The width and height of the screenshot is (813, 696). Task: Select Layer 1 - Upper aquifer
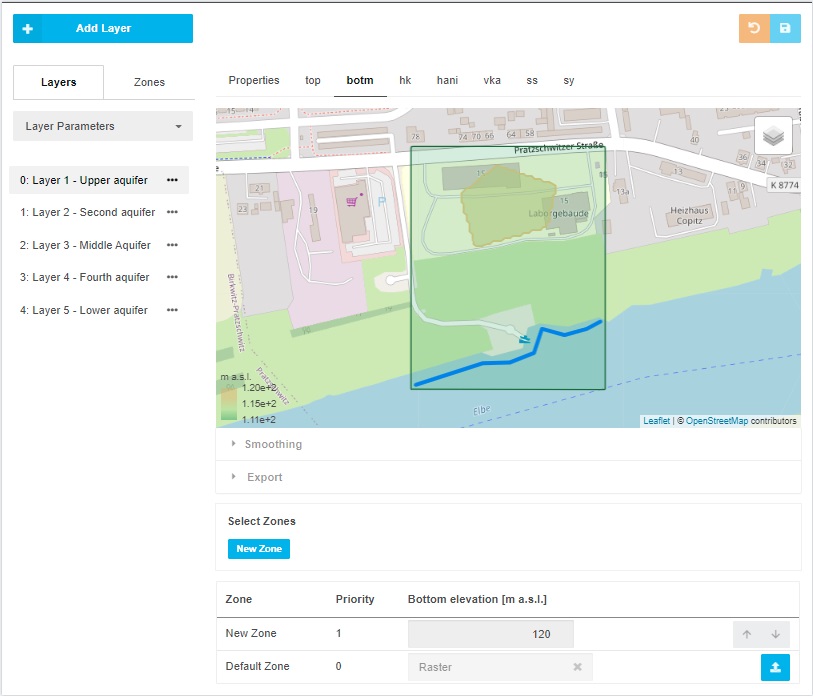click(84, 180)
